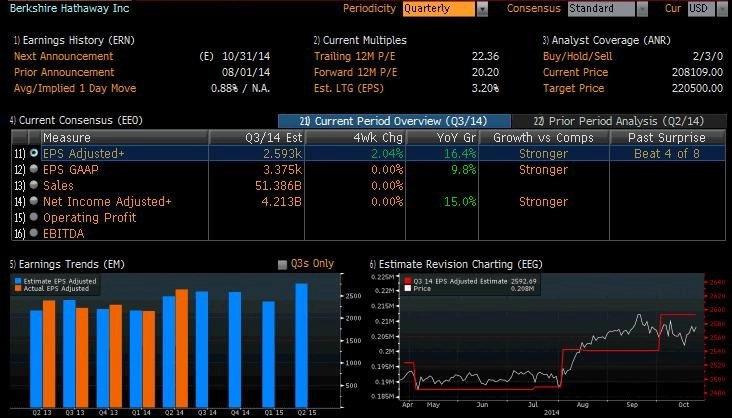Select the EPS Adjusted+ radio button
This screenshot has height=418, width=732.
click(34, 153)
